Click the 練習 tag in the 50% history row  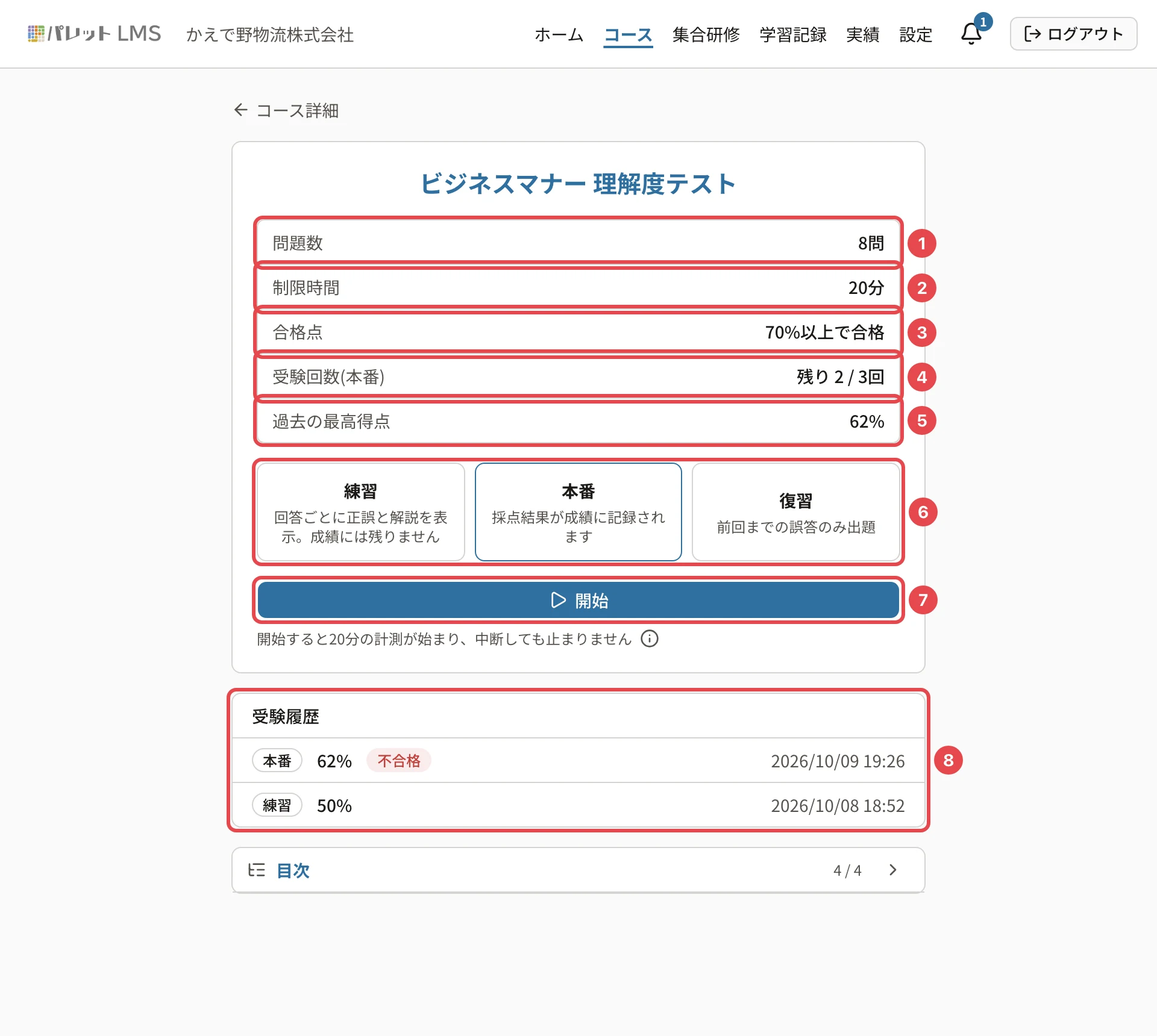point(277,805)
